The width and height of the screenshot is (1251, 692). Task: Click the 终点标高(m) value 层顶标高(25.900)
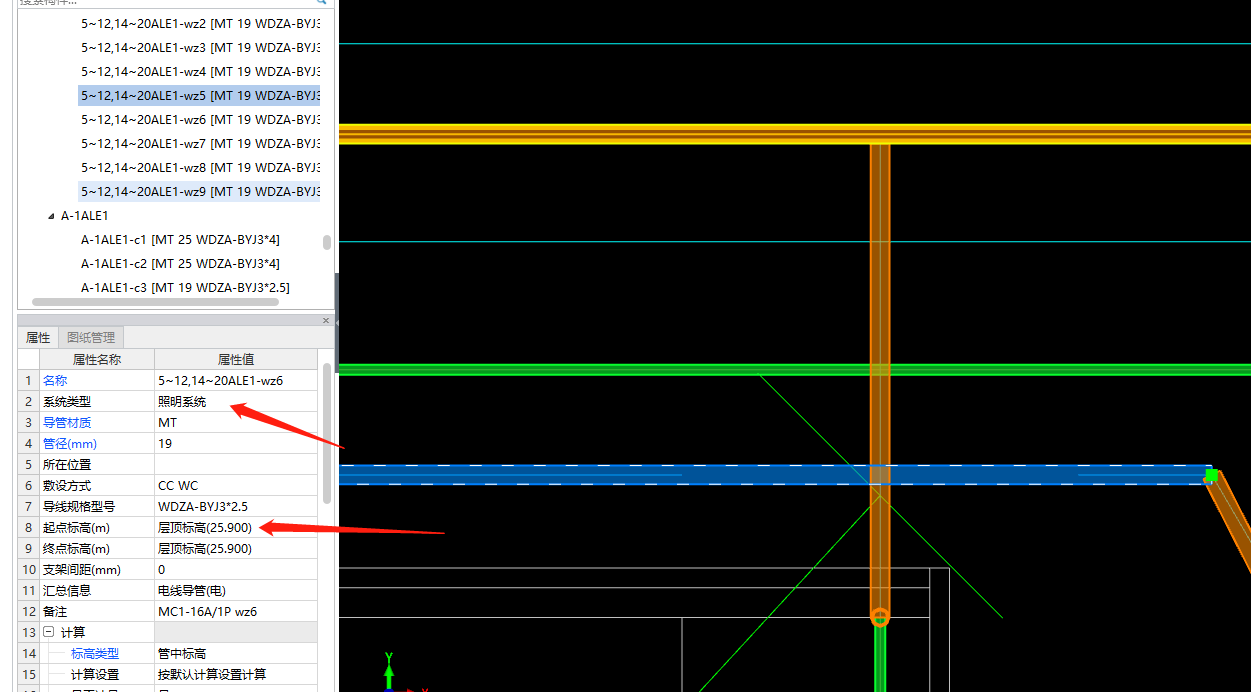pos(236,548)
